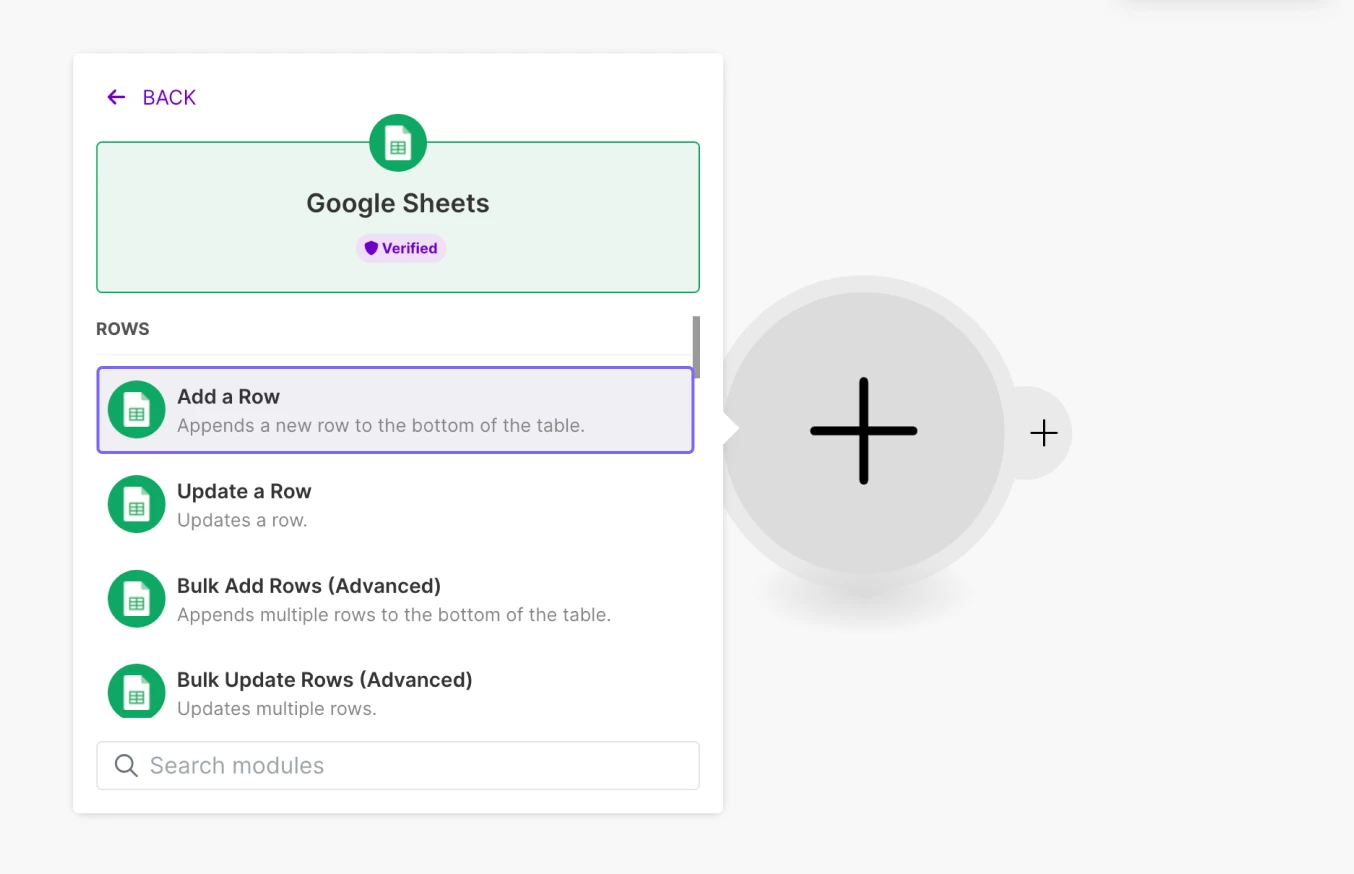This screenshot has height=874, width=1354.
Task: Click the back arrow icon
Action: click(116, 97)
